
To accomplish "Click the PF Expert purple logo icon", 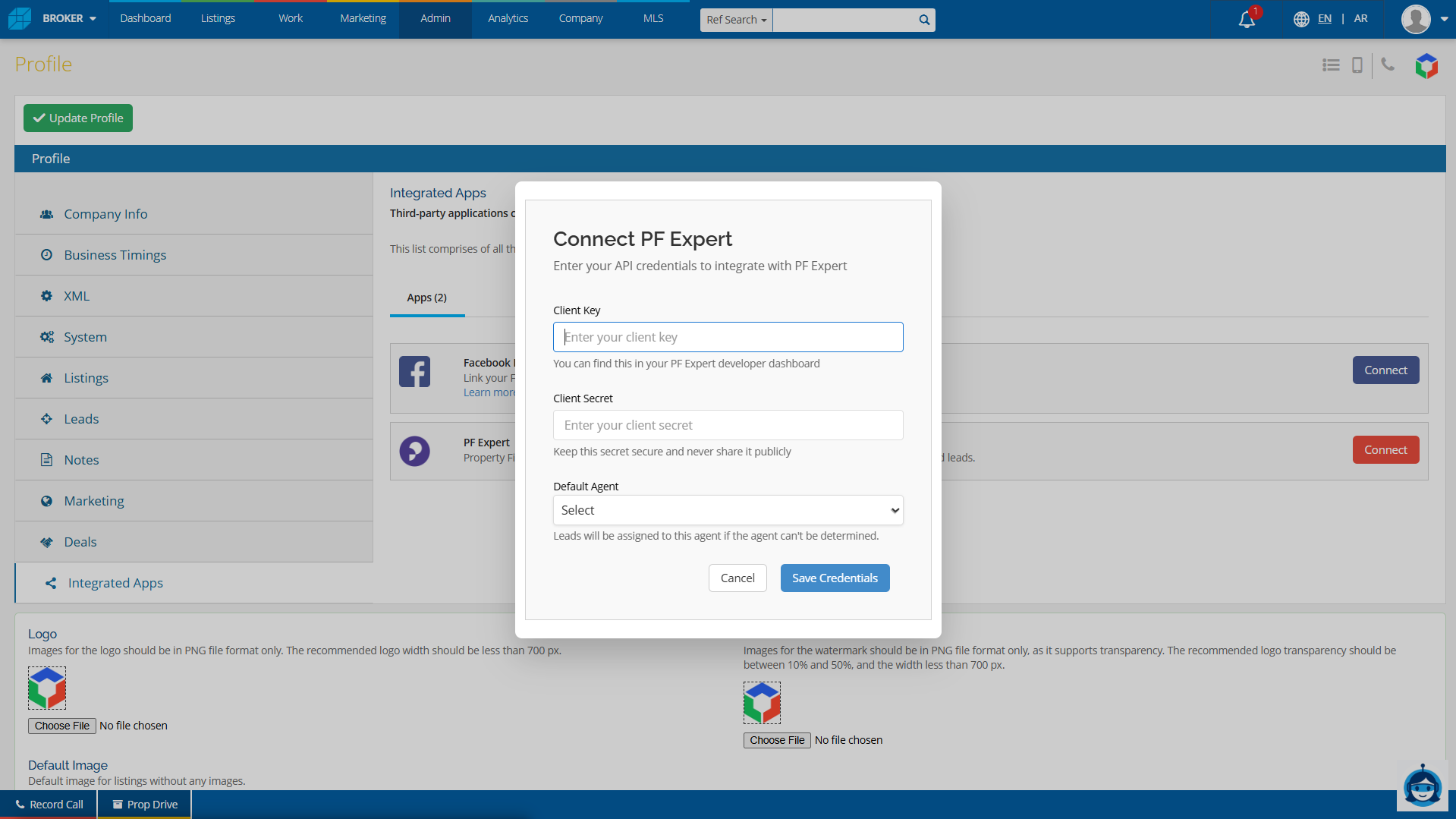I will tap(414, 451).
